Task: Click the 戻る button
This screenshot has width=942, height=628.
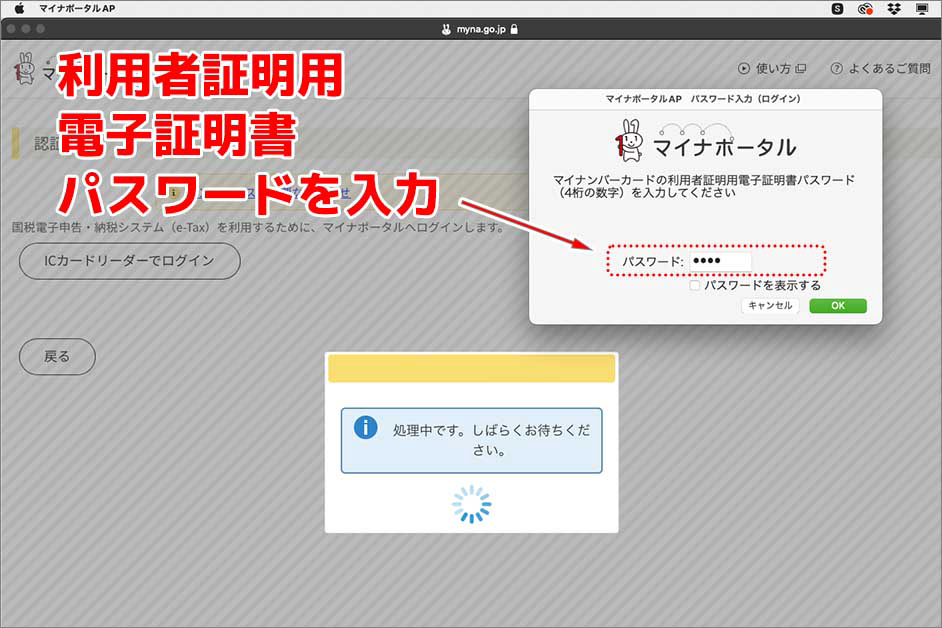Action: (x=57, y=356)
